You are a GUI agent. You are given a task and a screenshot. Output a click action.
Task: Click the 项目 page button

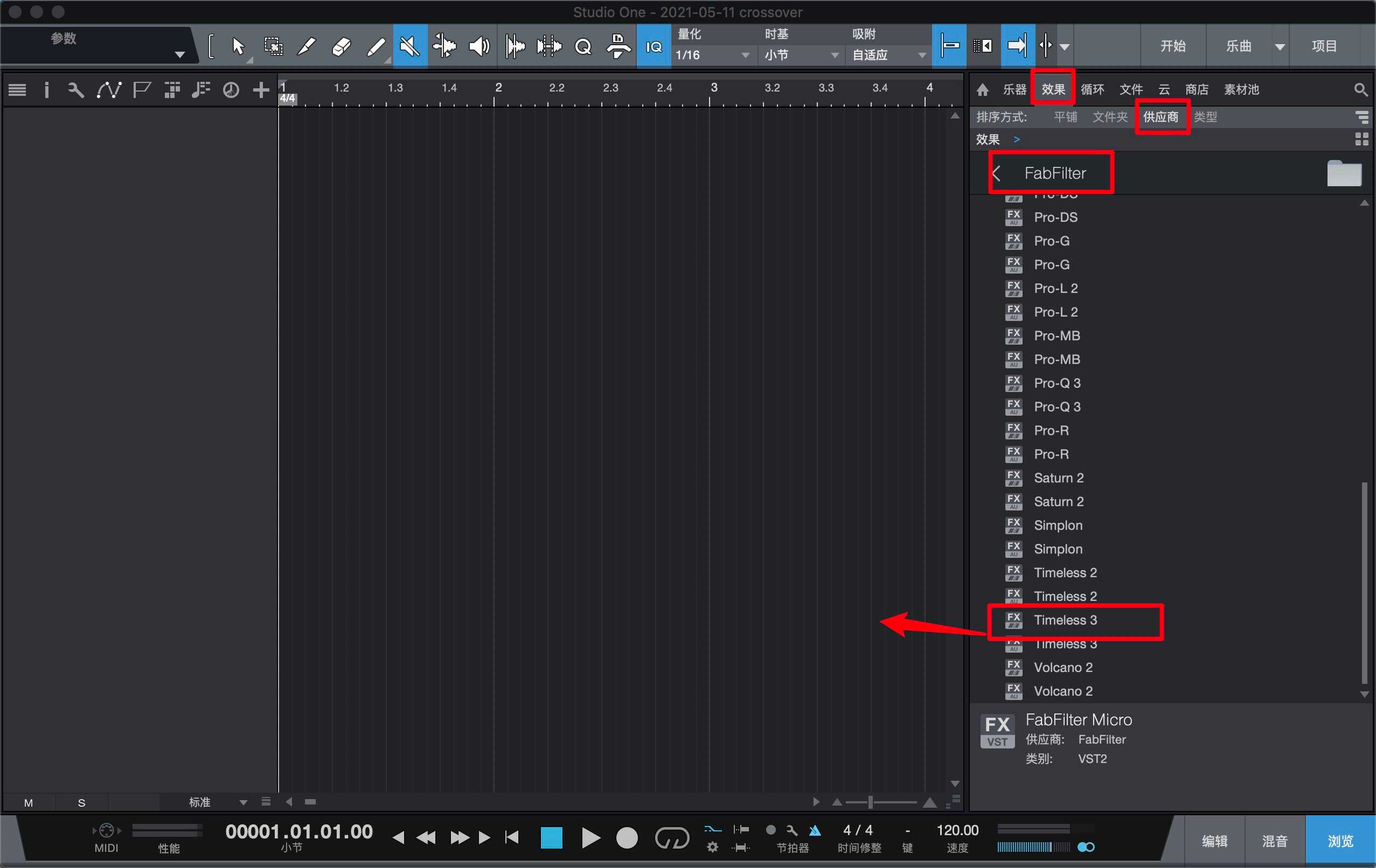point(1324,46)
